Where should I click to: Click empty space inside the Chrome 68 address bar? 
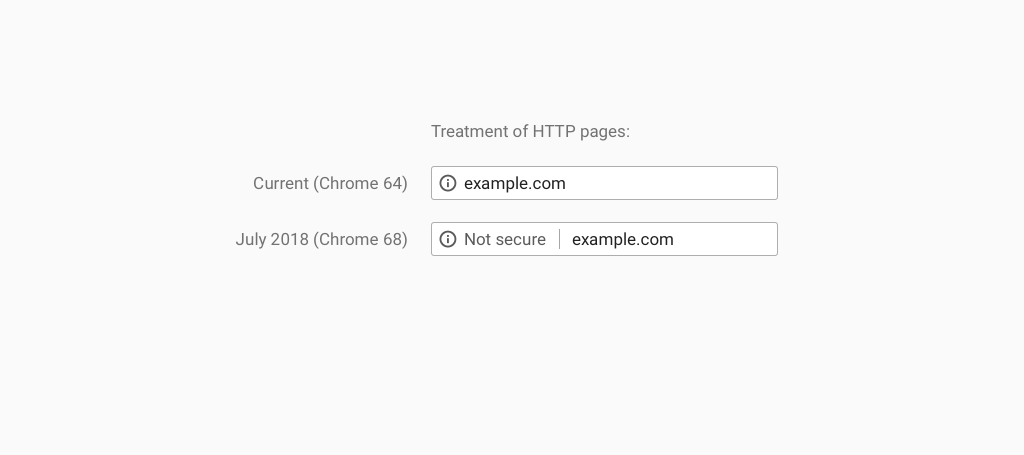coord(730,239)
